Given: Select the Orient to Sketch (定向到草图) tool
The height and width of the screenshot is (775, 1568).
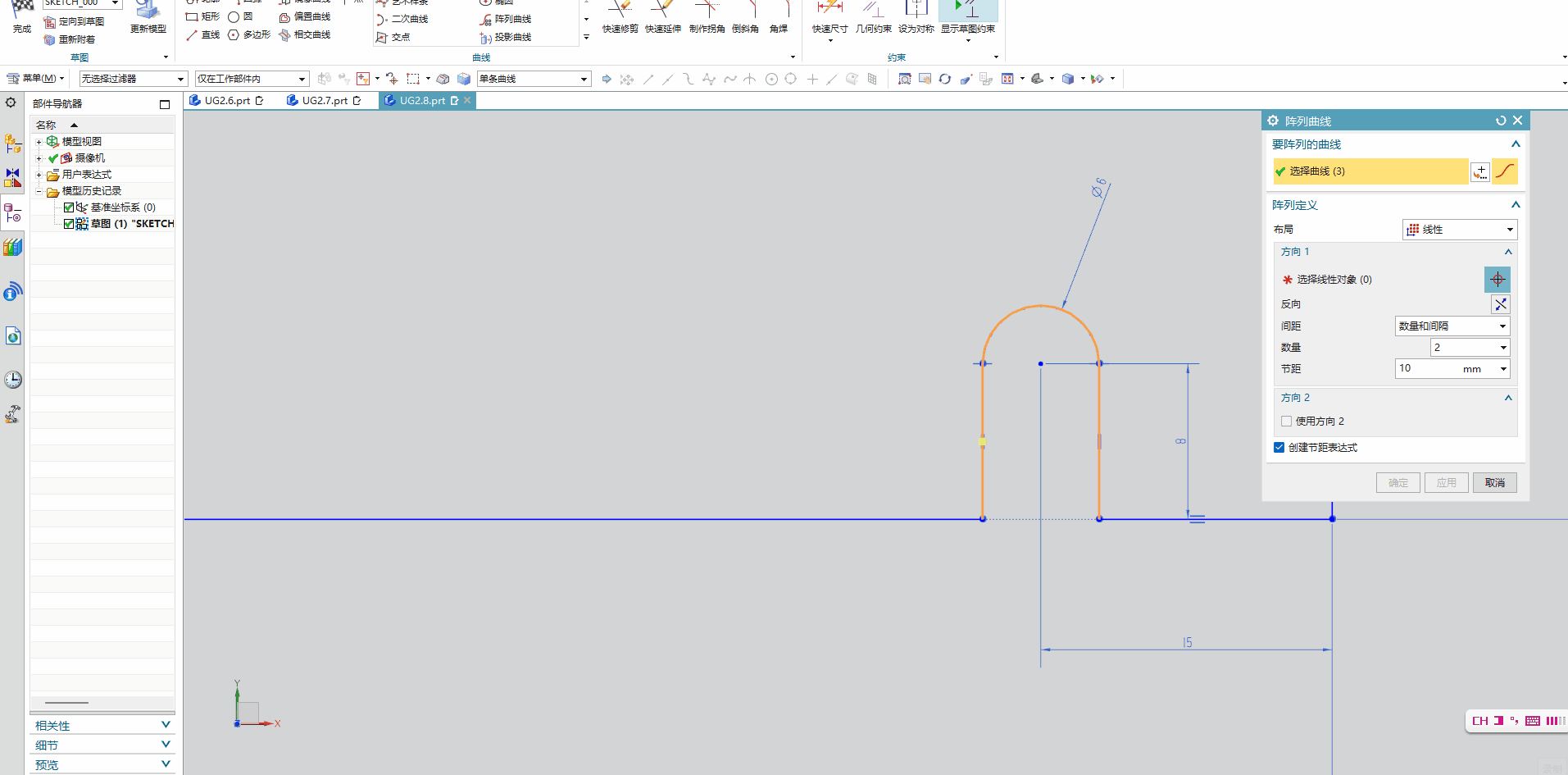Looking at the screenshot, I should (x=74, y=22).
